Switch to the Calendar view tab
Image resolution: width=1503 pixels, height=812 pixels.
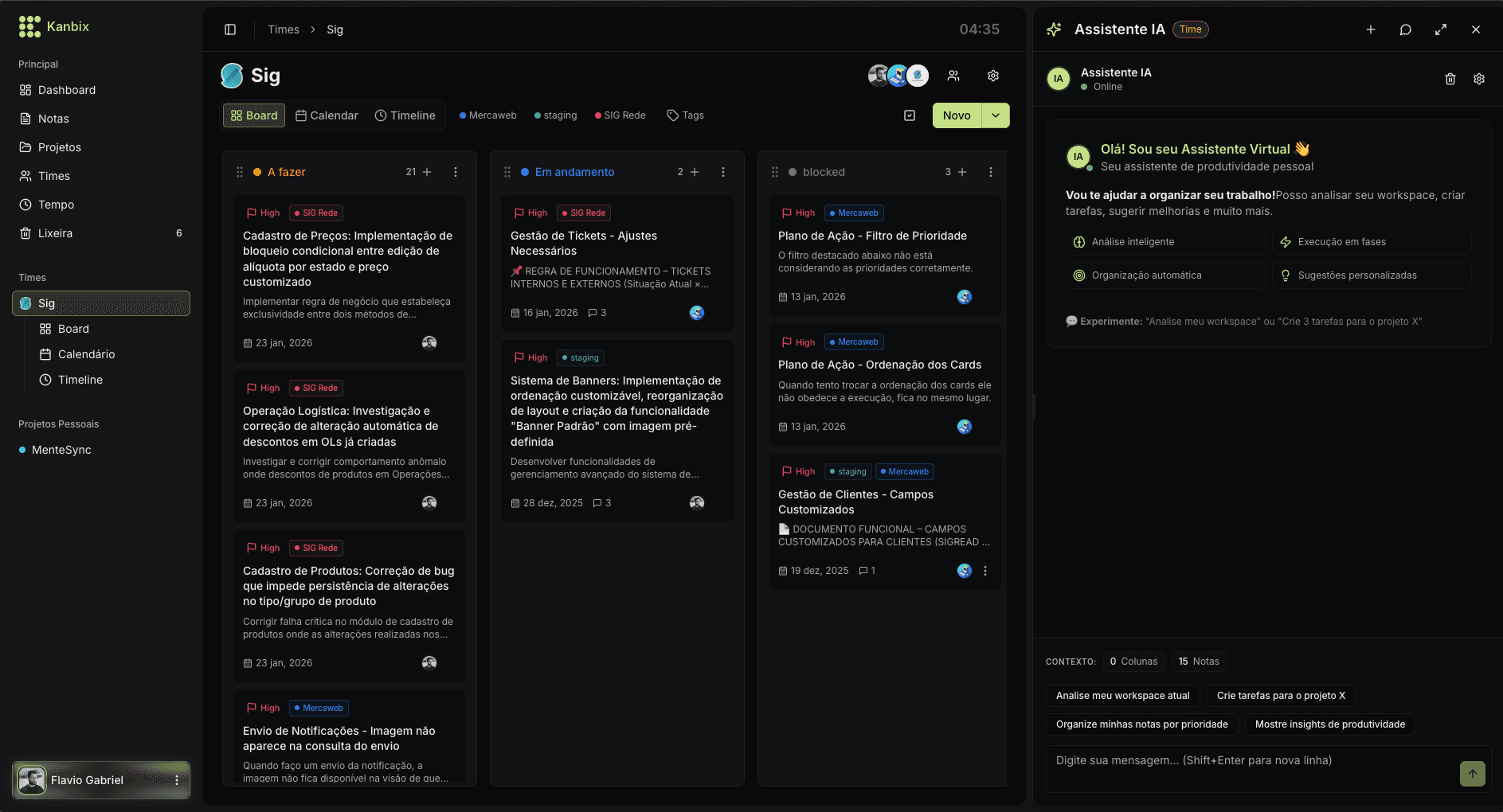coord(327,115)
